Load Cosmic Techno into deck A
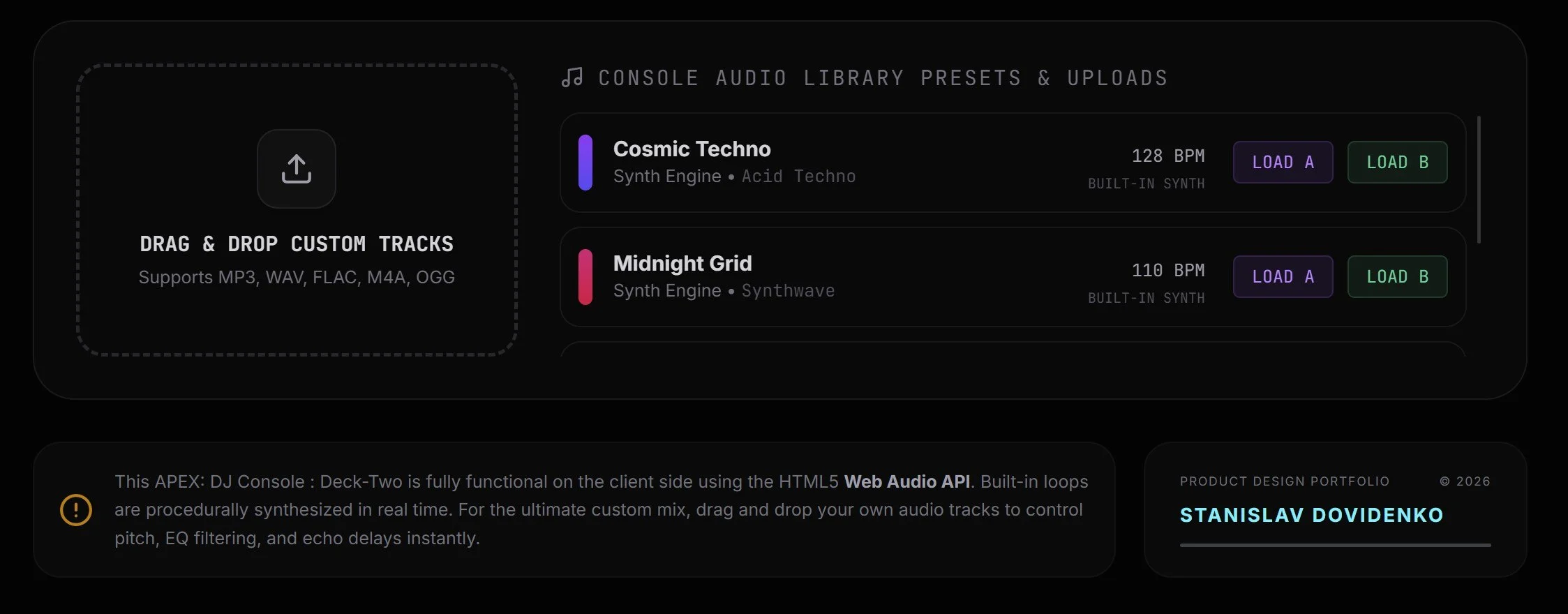 point(1283,163)
